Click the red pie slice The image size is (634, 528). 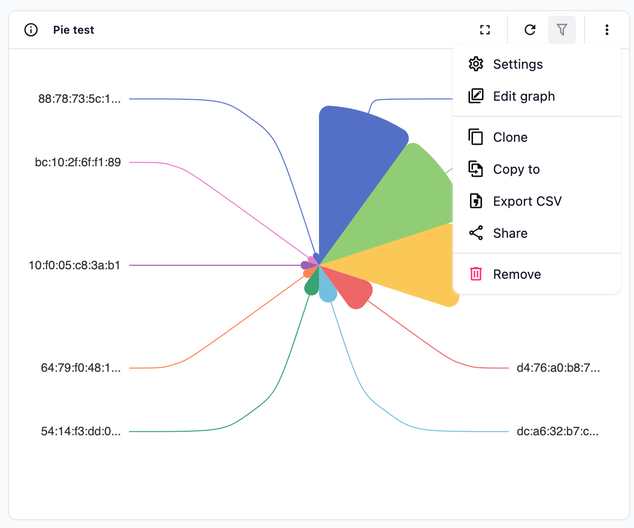coord(350,288)
